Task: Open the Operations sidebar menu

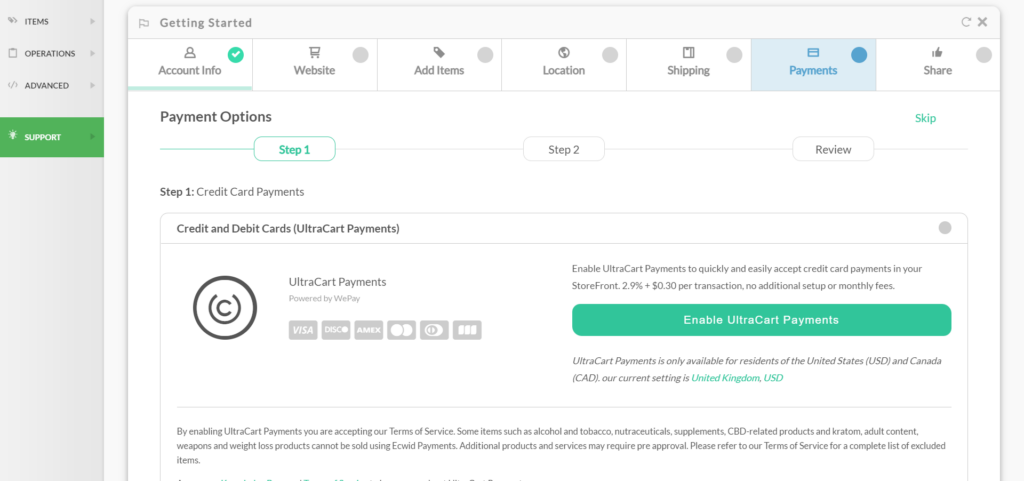Action: [x=52, y=54]
